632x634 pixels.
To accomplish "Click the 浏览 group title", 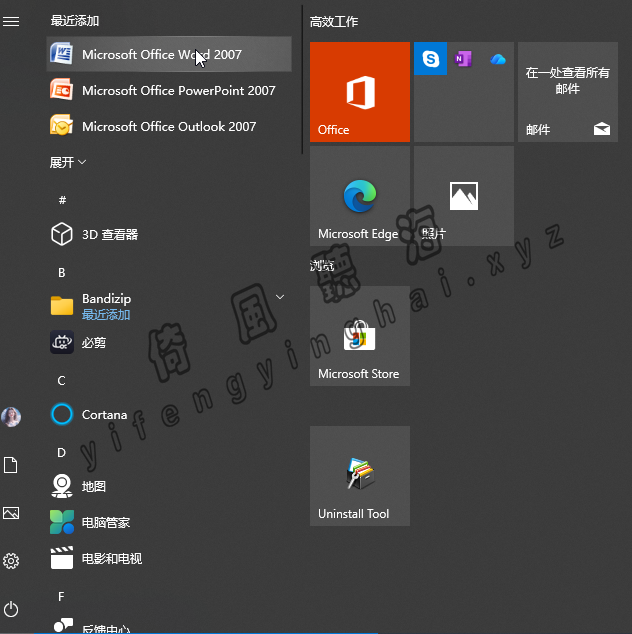I will pos(322,266).
